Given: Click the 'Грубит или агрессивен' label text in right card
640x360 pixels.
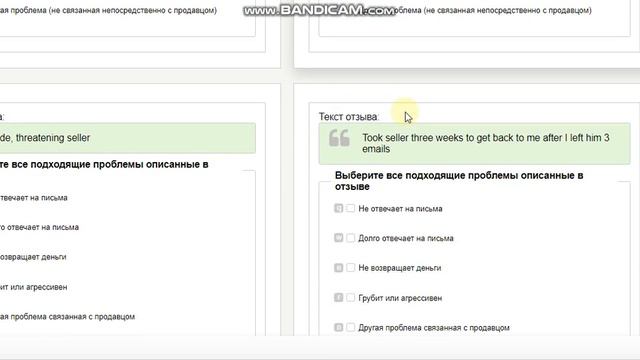Looking at the screenshot, I should 400,298.
